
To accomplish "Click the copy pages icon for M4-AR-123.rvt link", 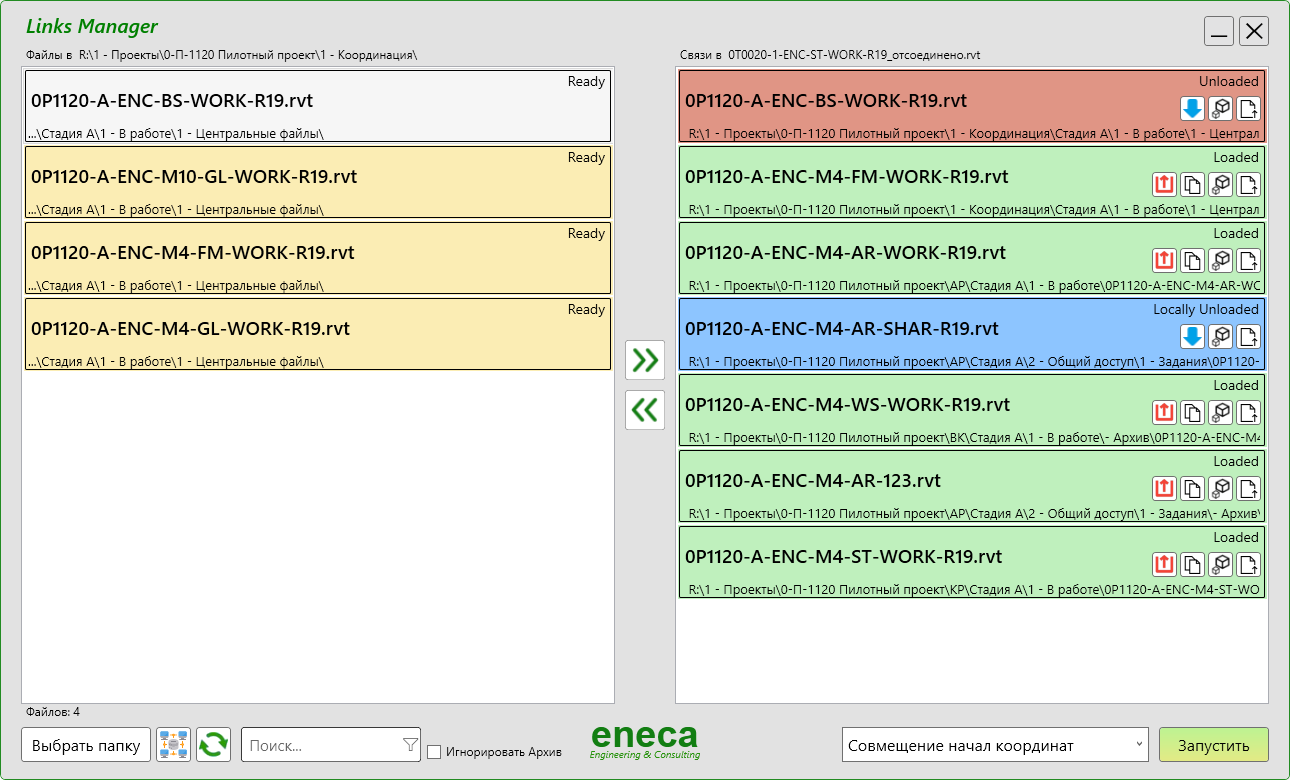I will [1192, 489].
